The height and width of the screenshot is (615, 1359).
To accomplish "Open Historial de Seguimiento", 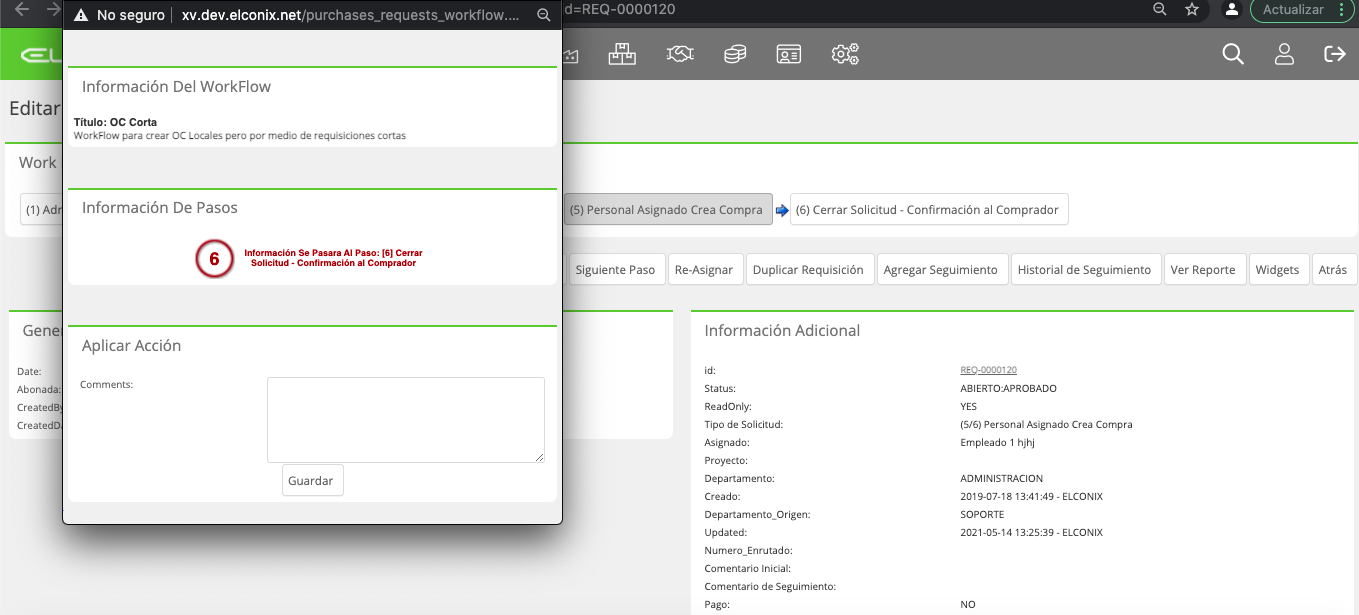I will pos(1084,270).
